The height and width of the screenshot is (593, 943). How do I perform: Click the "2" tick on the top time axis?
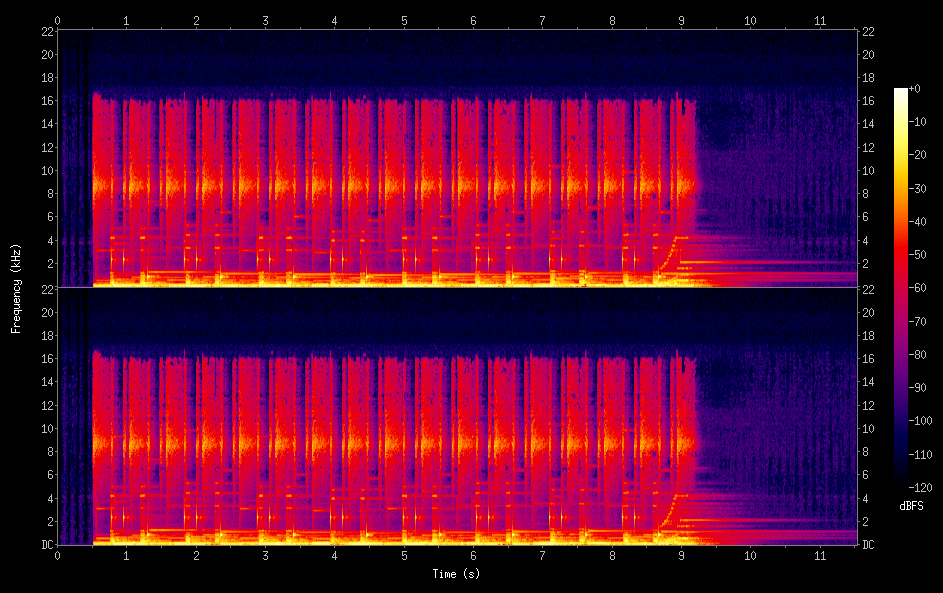196,20
